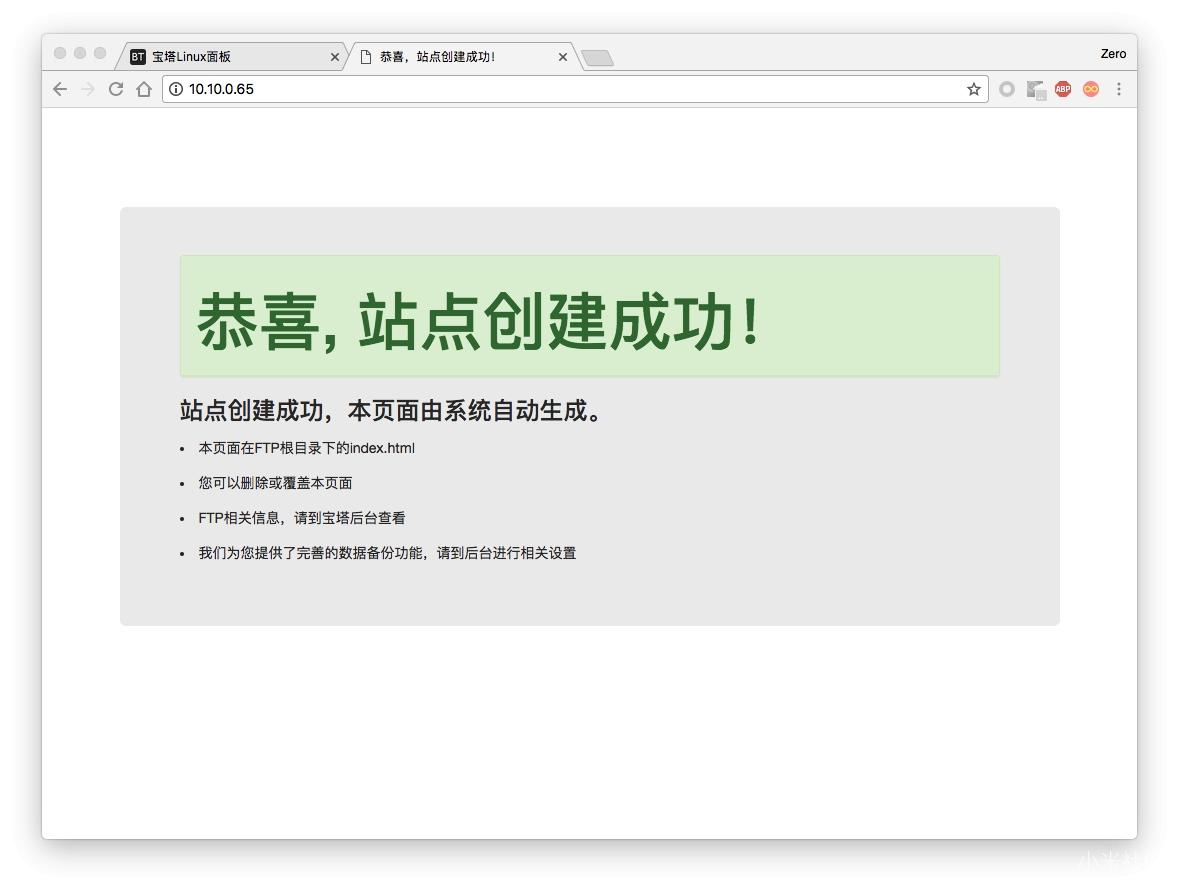Click the grey circle extension icon
The height and width of the screenshot is (889, 1179).
1007,89
